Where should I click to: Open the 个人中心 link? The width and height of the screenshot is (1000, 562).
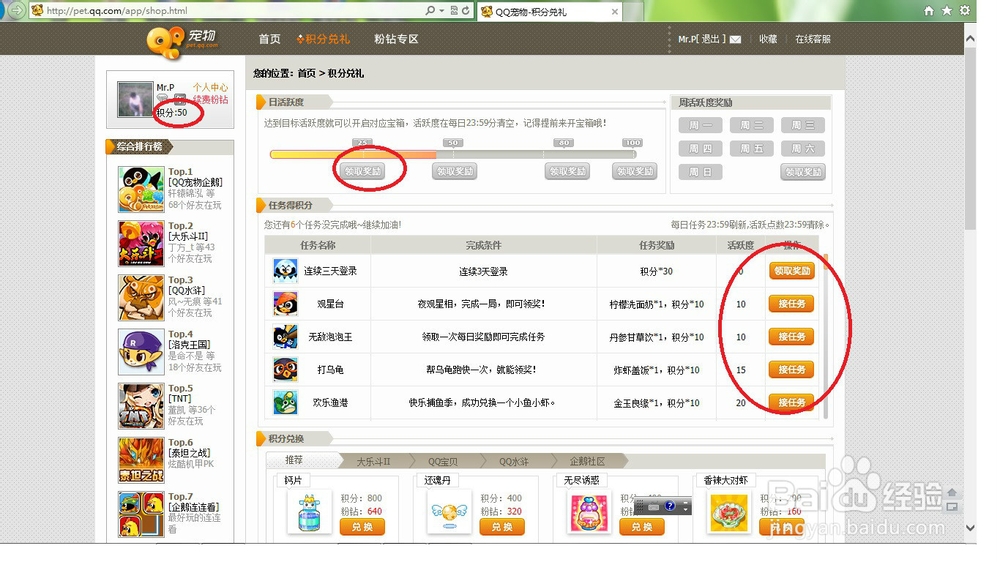210,87
